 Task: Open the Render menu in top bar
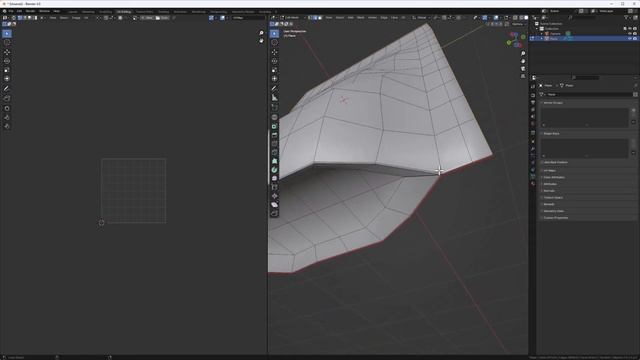pos(30,11)
